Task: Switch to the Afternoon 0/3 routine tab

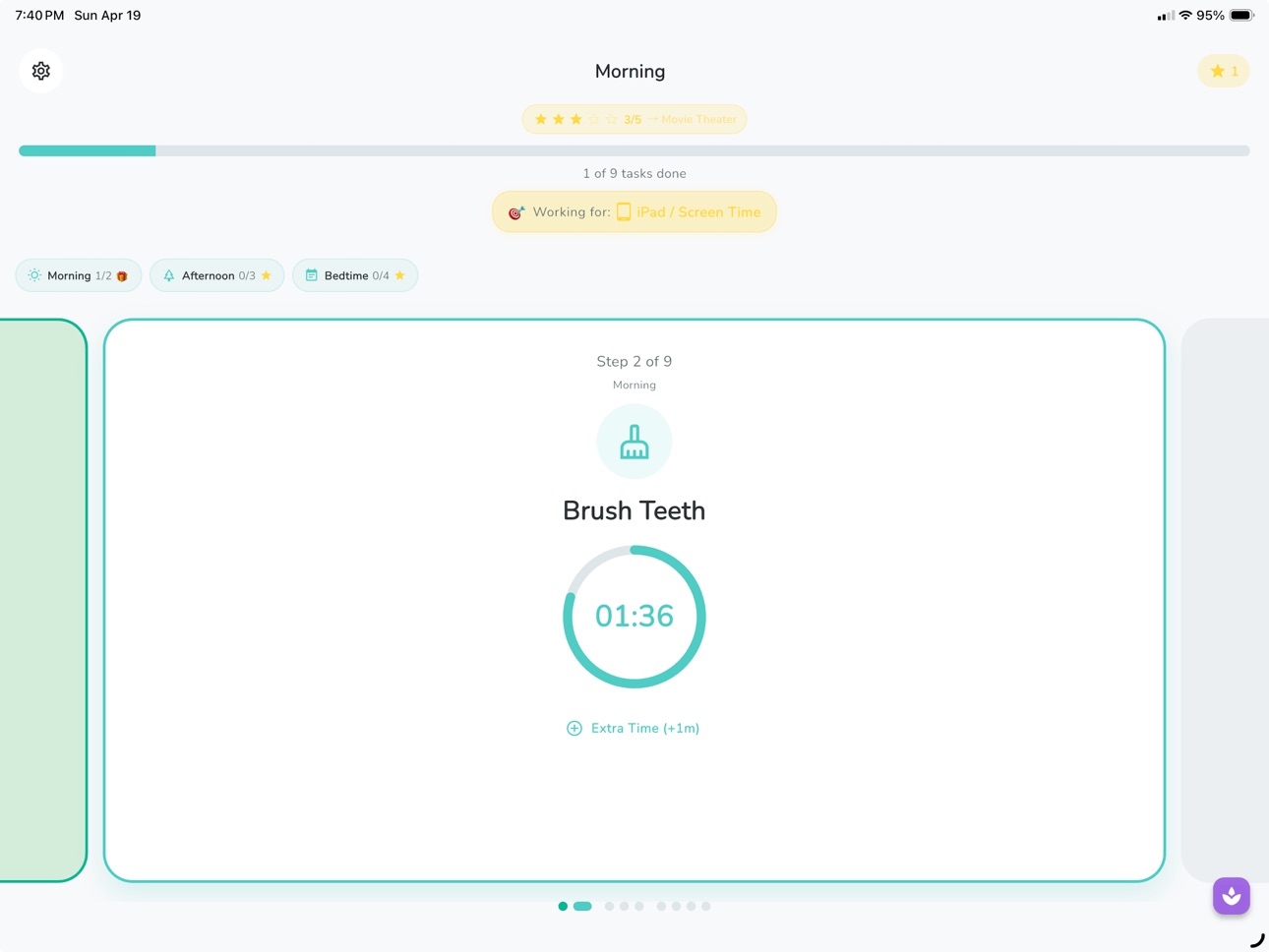Action: pos(216,275)
